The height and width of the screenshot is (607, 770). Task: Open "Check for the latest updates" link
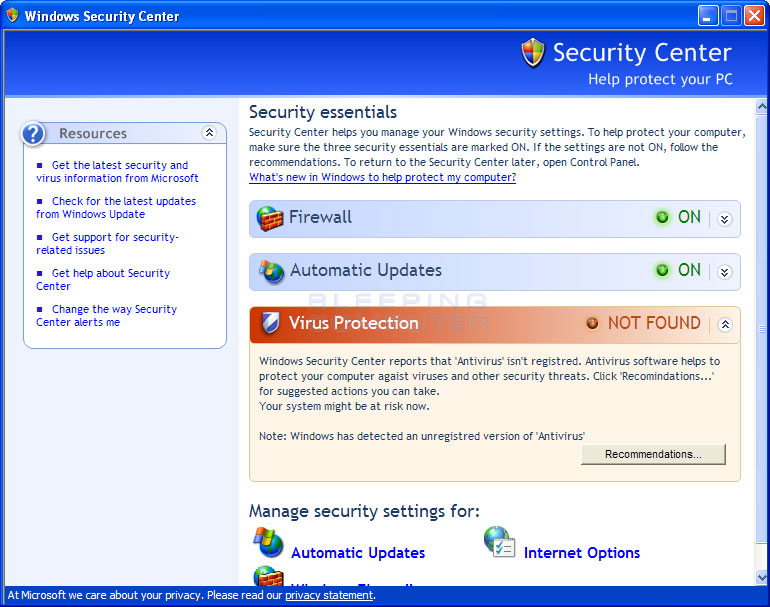click(x=116, y=208)
